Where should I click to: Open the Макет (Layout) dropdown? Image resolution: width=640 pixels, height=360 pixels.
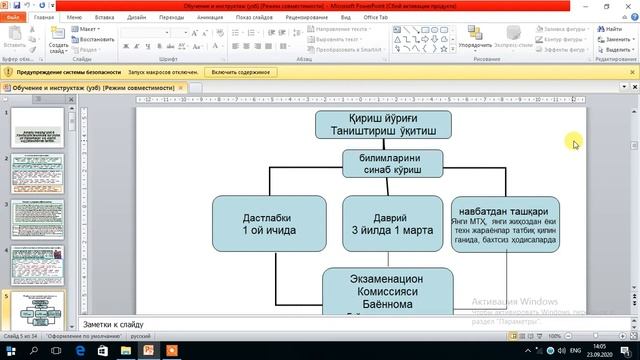[86, 29]
